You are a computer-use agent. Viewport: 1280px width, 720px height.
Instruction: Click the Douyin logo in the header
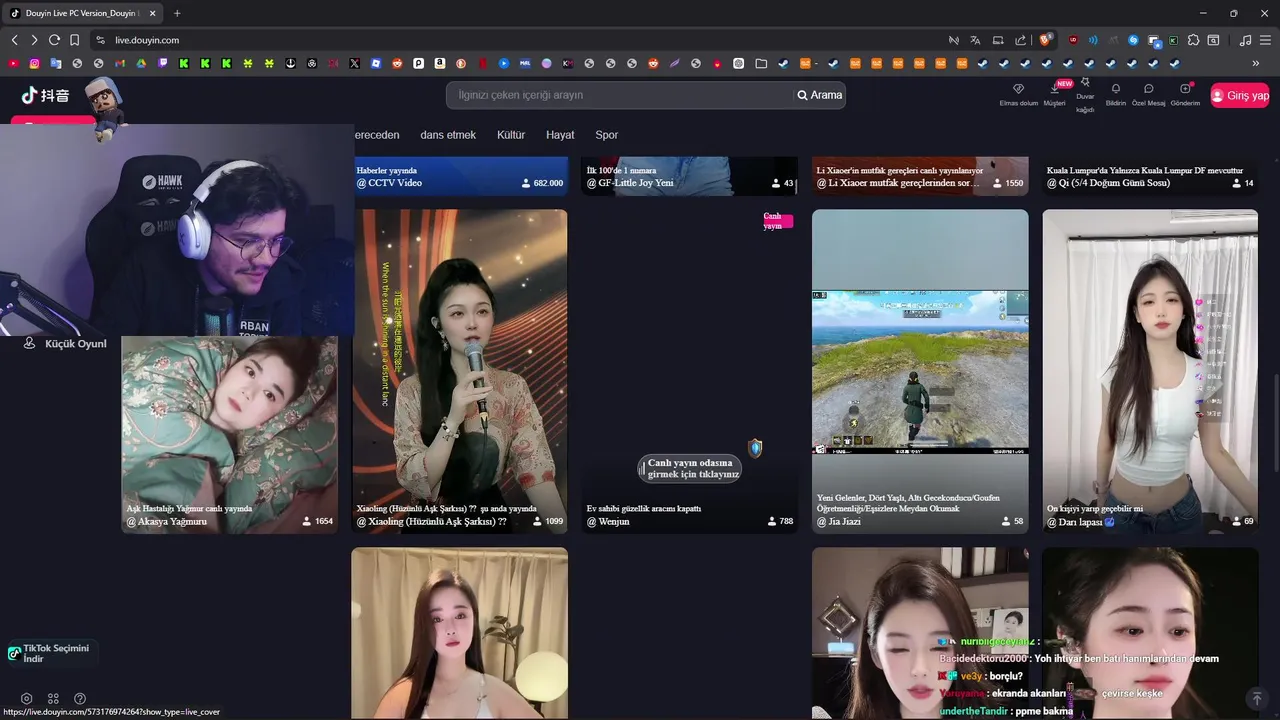(45, 96)
